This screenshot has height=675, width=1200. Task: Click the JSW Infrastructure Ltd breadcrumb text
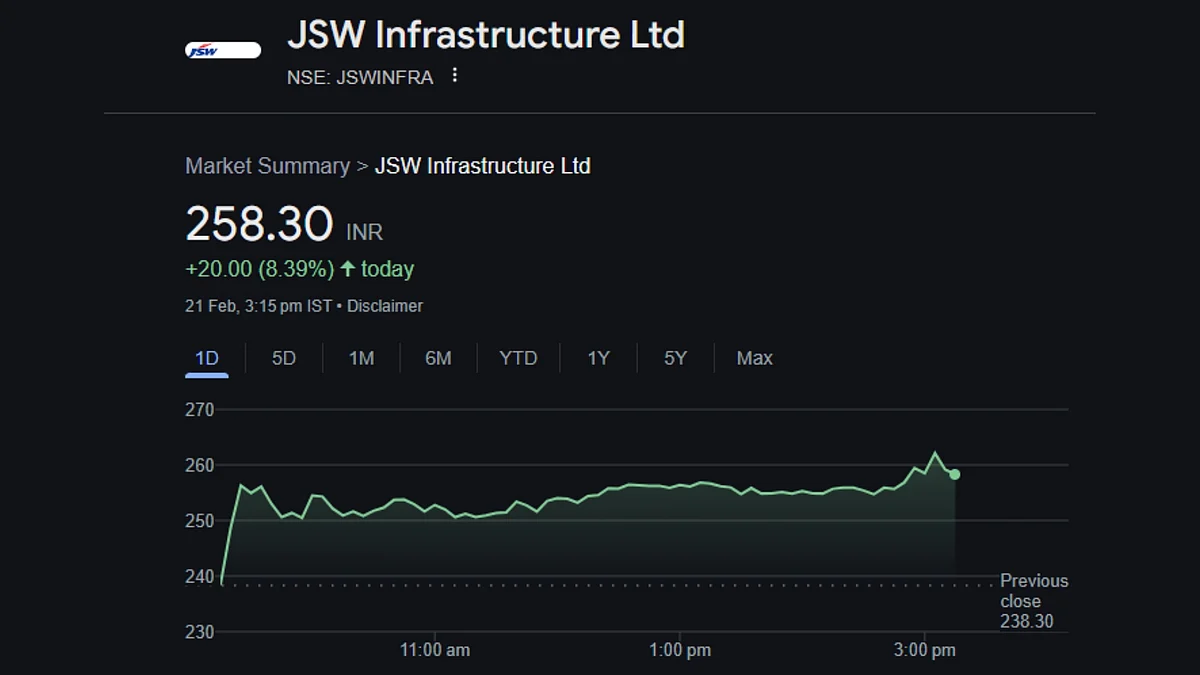point(482,166)
